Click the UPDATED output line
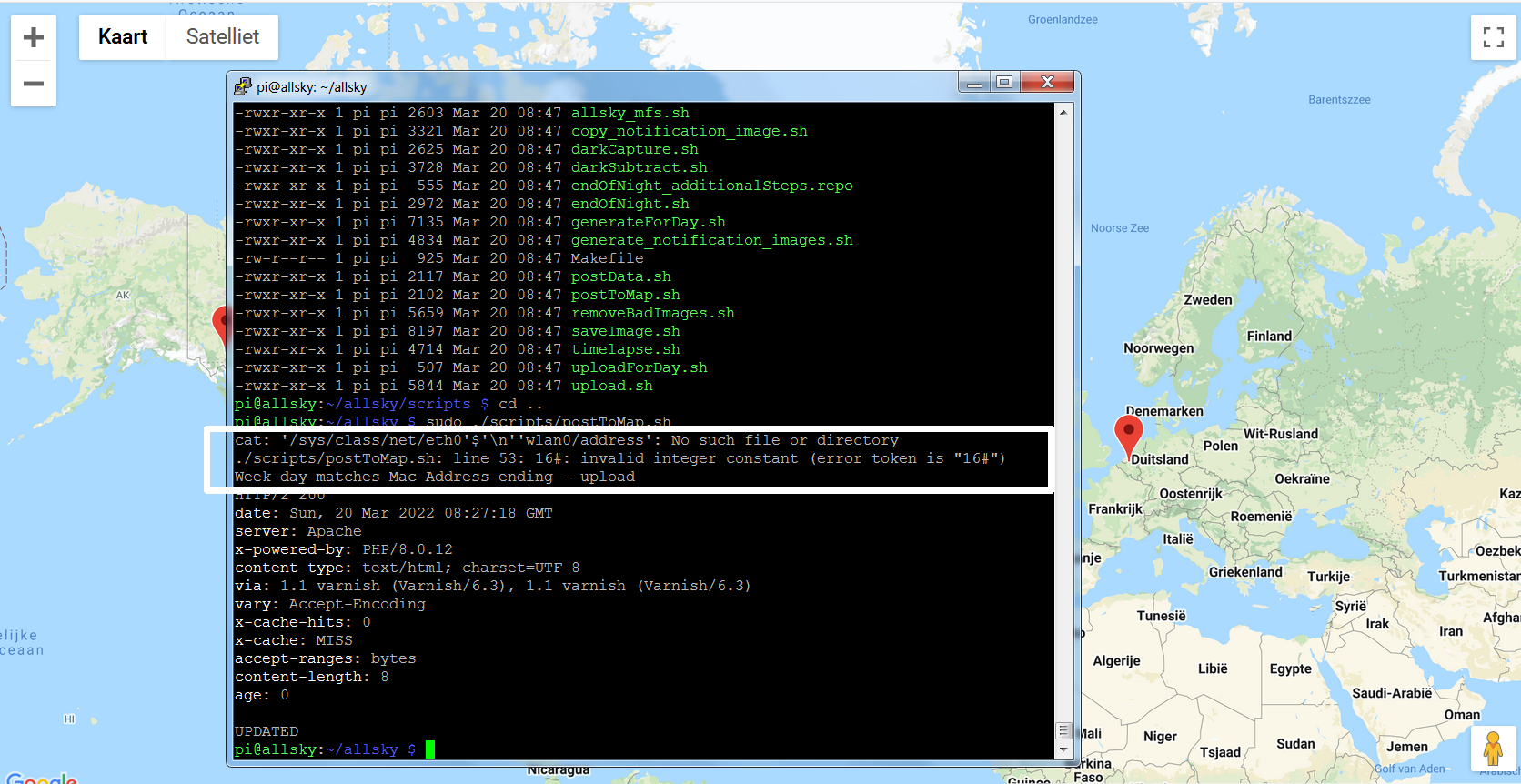Image resolution: width=1521 pixels, height=784 pixels. [267, 731]
